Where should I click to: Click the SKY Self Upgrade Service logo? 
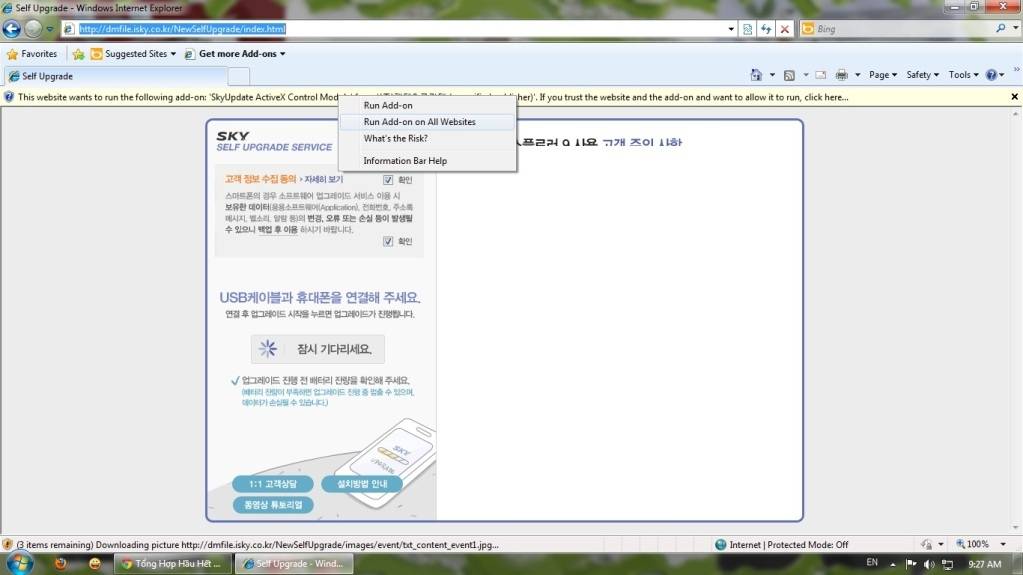pos(274,141)
